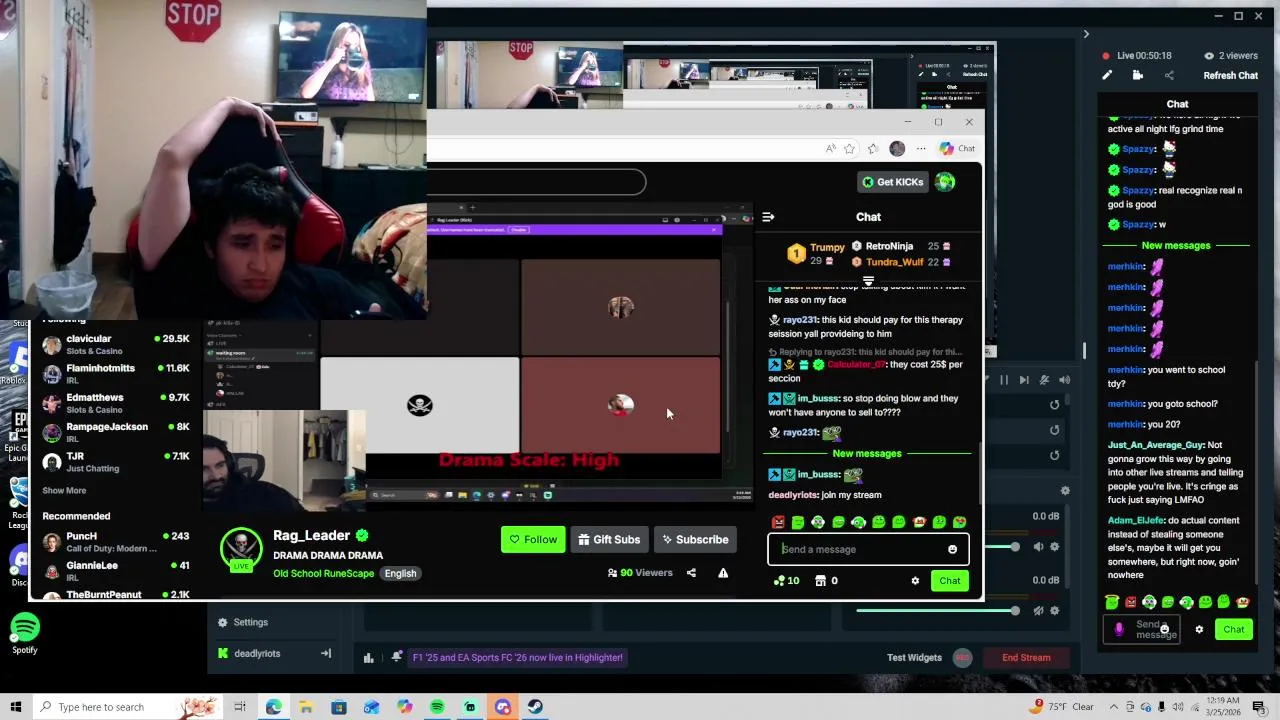Screen dimensions: 1280x720
Task: Select the Streamlabs Chat tab header
Action: pos(1177,104)
